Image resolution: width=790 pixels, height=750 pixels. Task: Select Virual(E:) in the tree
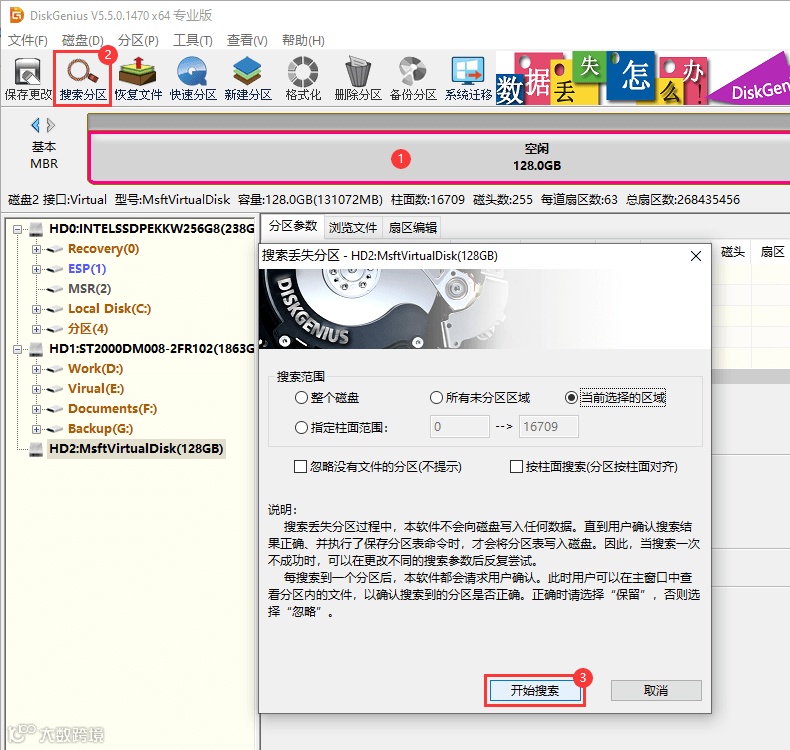pyautogui.click(x=96, y=389)
